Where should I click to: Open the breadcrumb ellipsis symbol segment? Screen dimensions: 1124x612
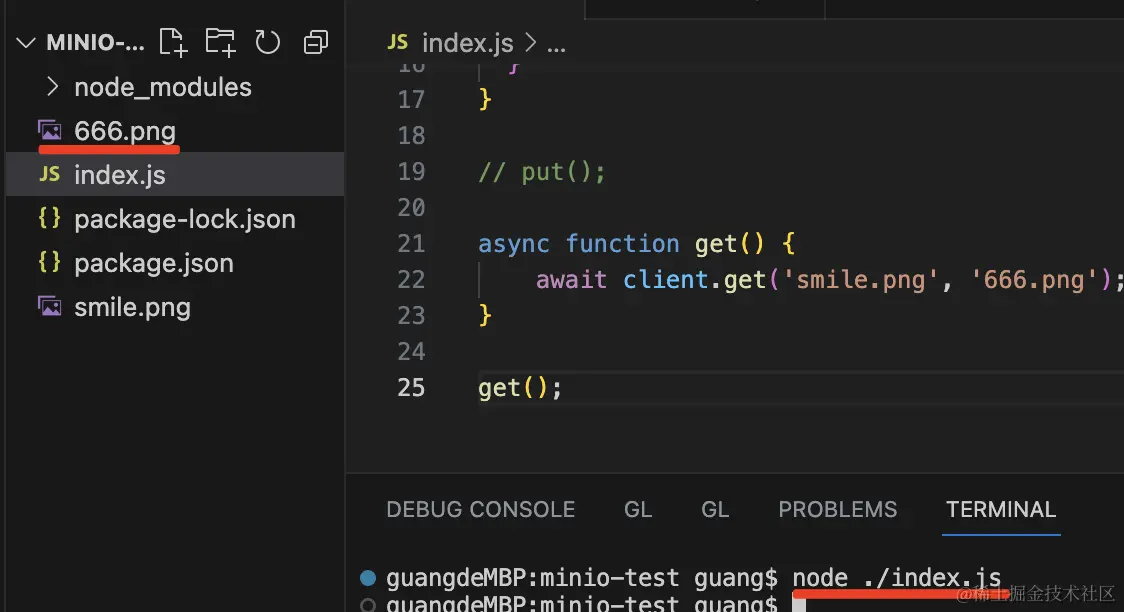click(x=556, y=48)
